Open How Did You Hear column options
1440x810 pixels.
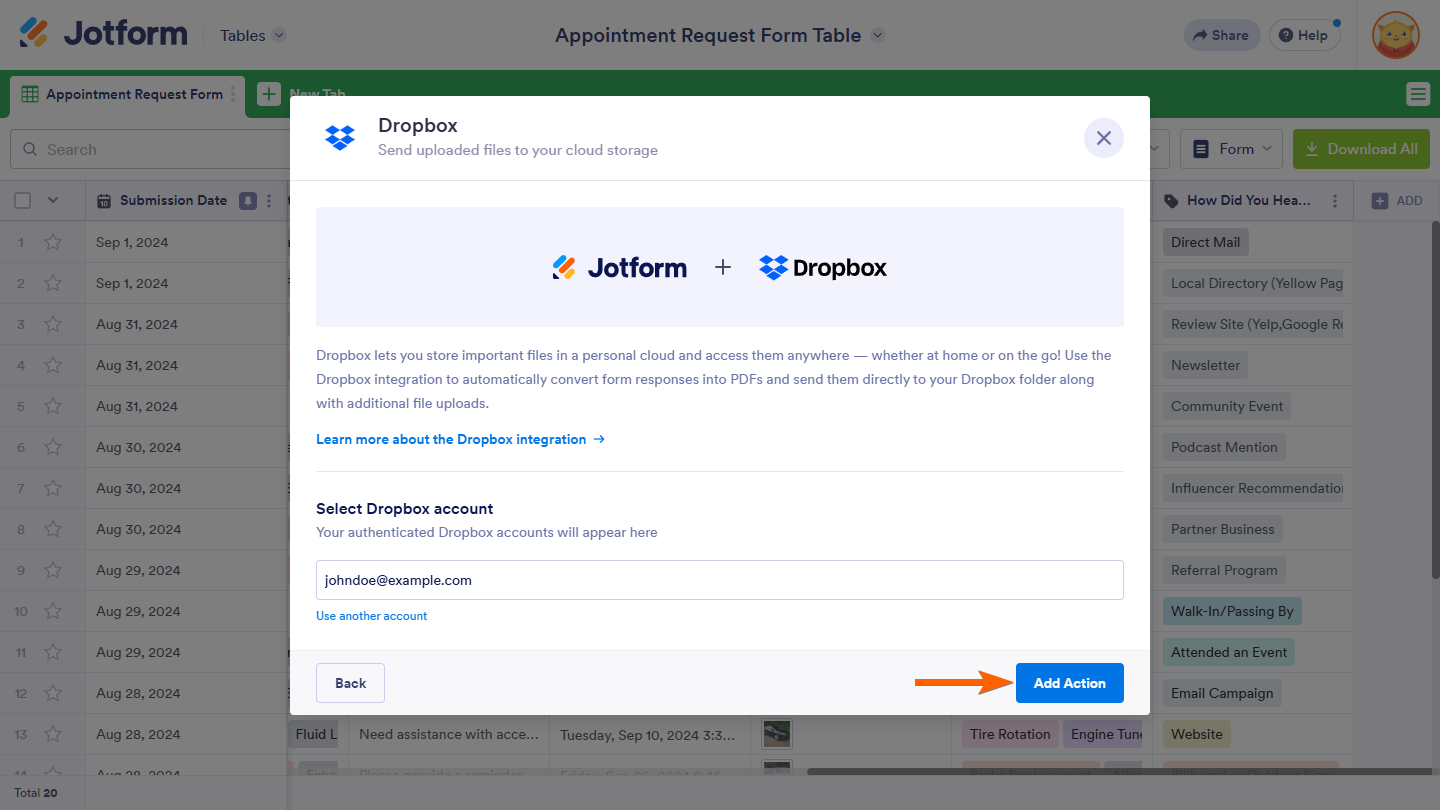[1335, 201]
